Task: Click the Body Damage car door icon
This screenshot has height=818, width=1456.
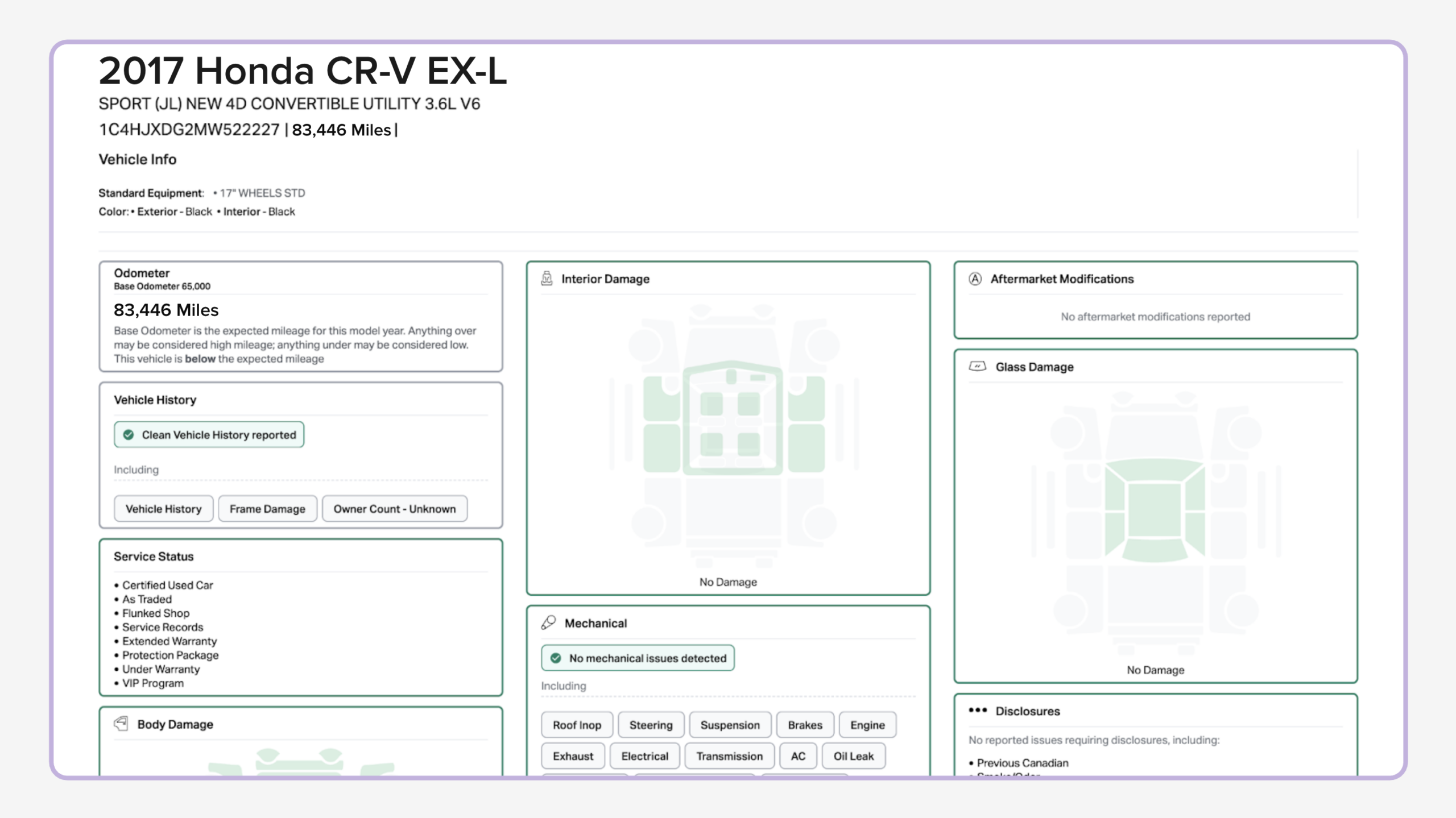Action: (121, 724)
